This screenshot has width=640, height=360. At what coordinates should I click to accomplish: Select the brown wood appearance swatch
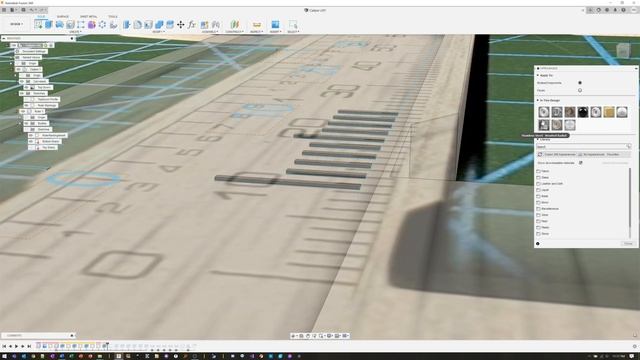570,112
